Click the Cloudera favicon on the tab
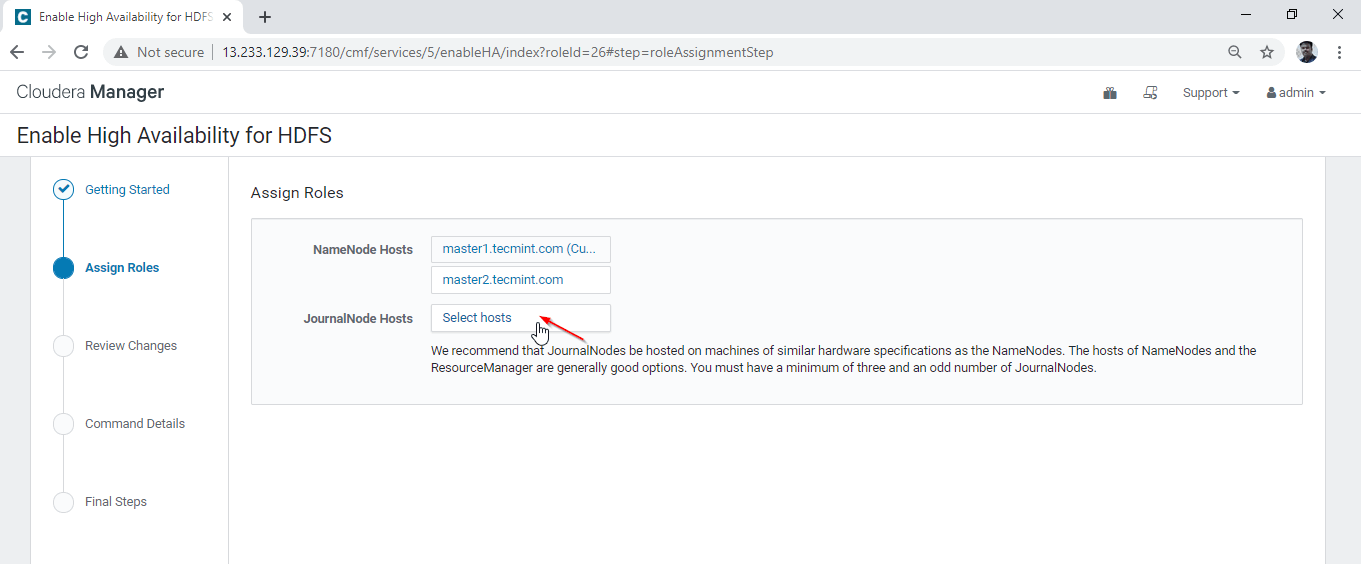This screenshot has height=564, width=1361. click(22, 17)
